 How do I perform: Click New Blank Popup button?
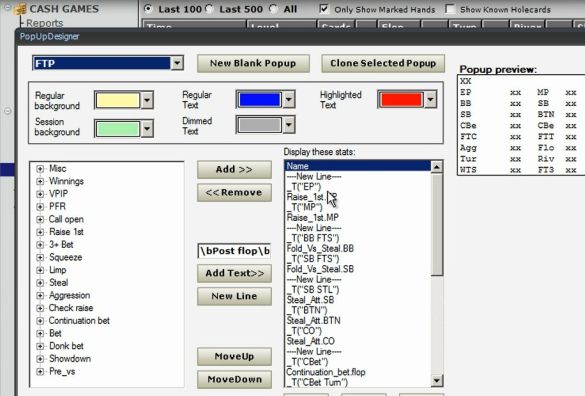[x=253, y=63]
